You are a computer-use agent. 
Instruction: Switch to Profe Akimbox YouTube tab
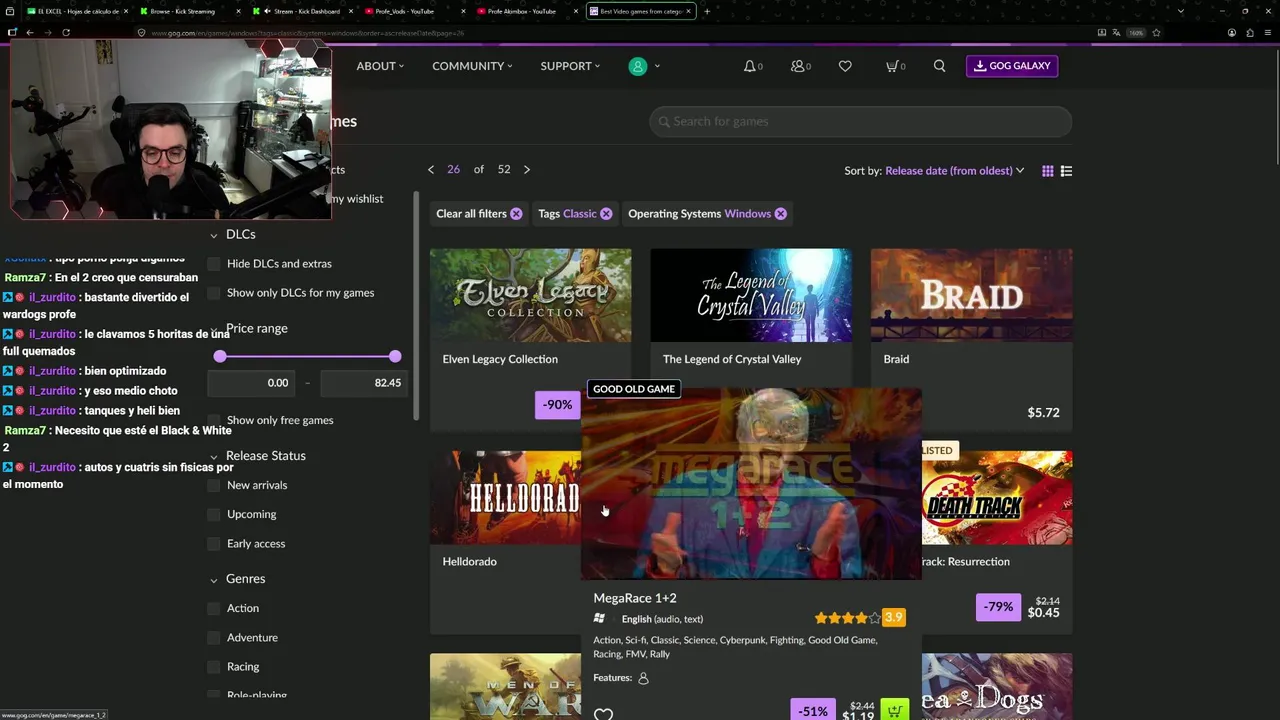tap(525, 11)
